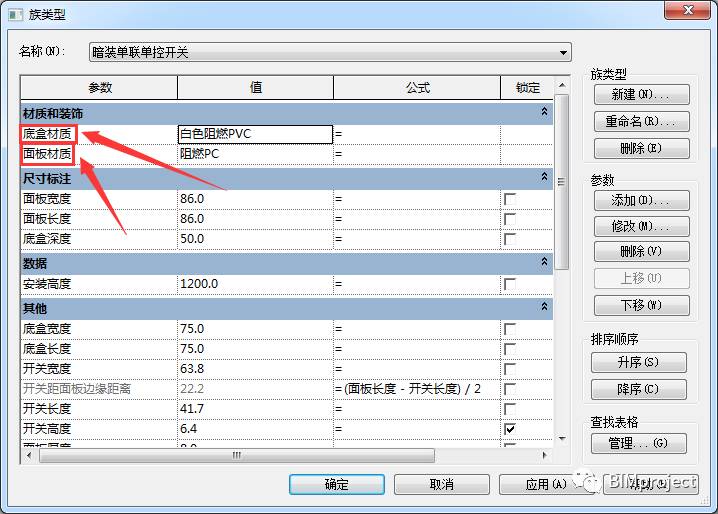Click the table scroll down arrow

[x=562, y=439]
